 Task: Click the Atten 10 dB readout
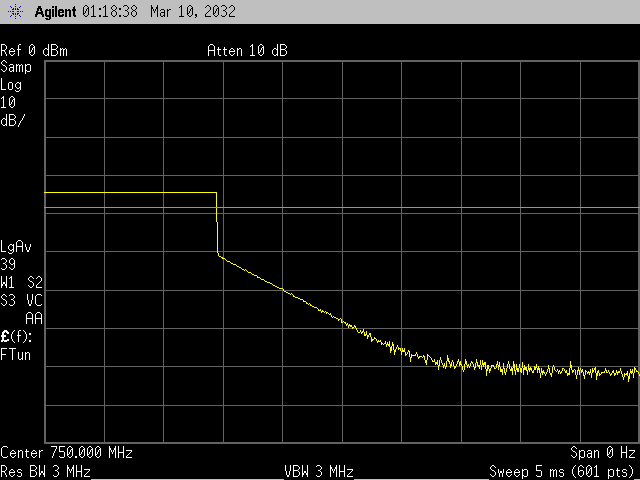click(247, 51)
